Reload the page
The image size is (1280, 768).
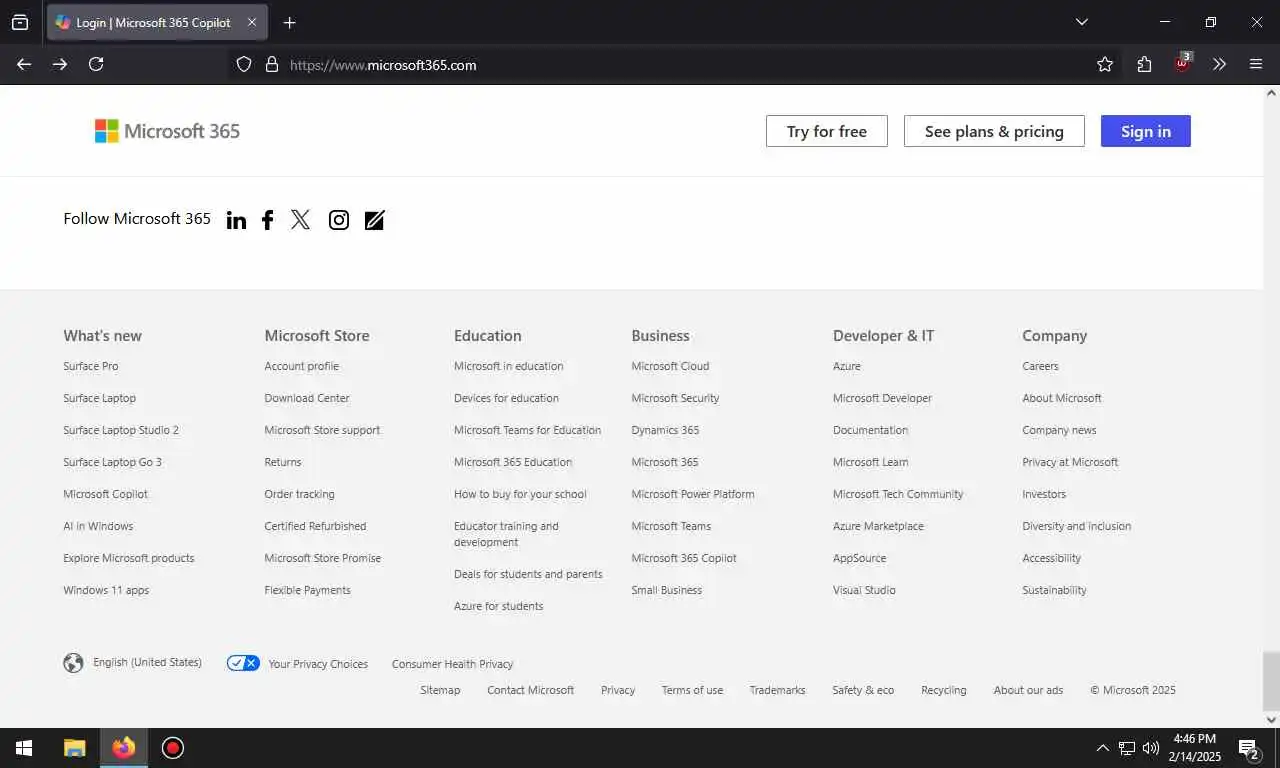coord(96,64)
